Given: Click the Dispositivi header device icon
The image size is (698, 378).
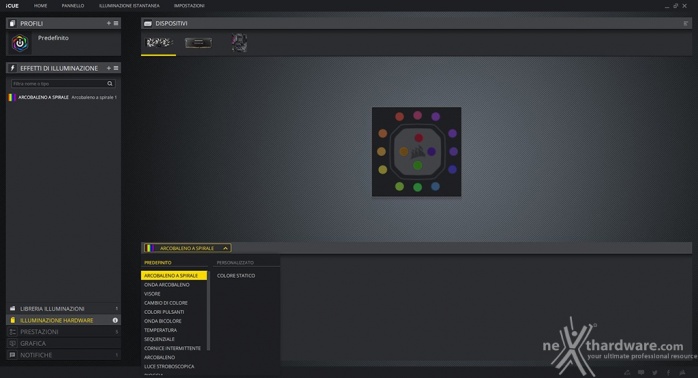Looking at the screenshot, I should pyautogui.click(x=148, y=23).
